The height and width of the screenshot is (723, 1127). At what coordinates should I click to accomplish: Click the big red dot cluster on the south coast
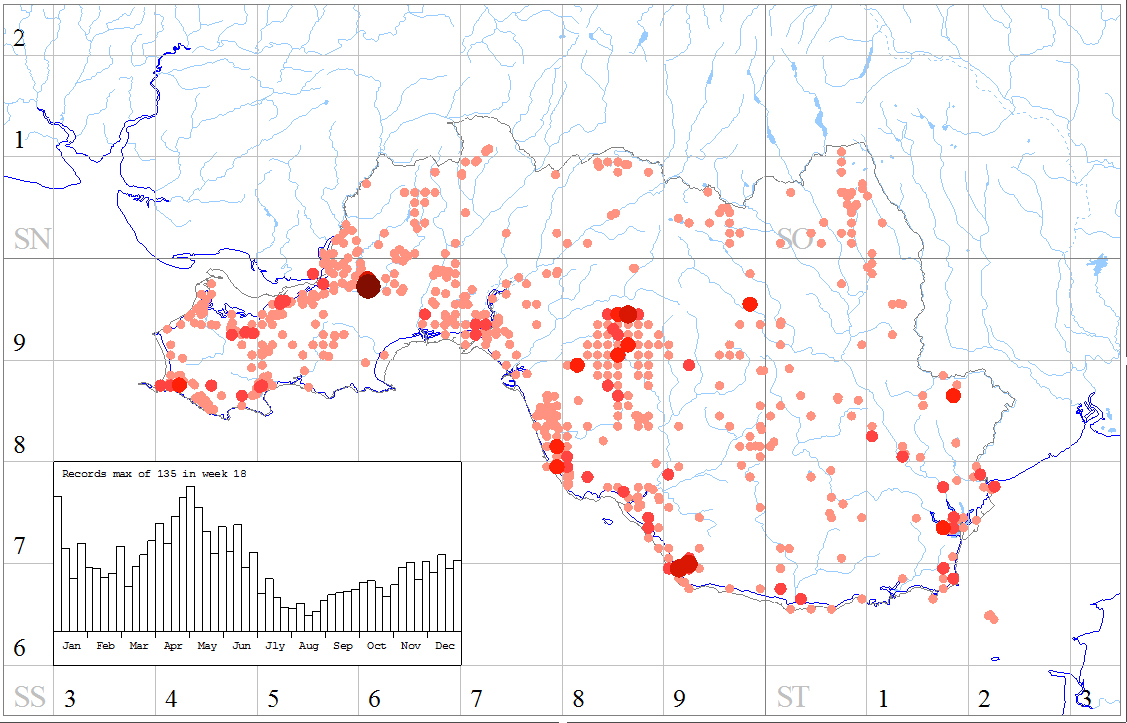685,565
